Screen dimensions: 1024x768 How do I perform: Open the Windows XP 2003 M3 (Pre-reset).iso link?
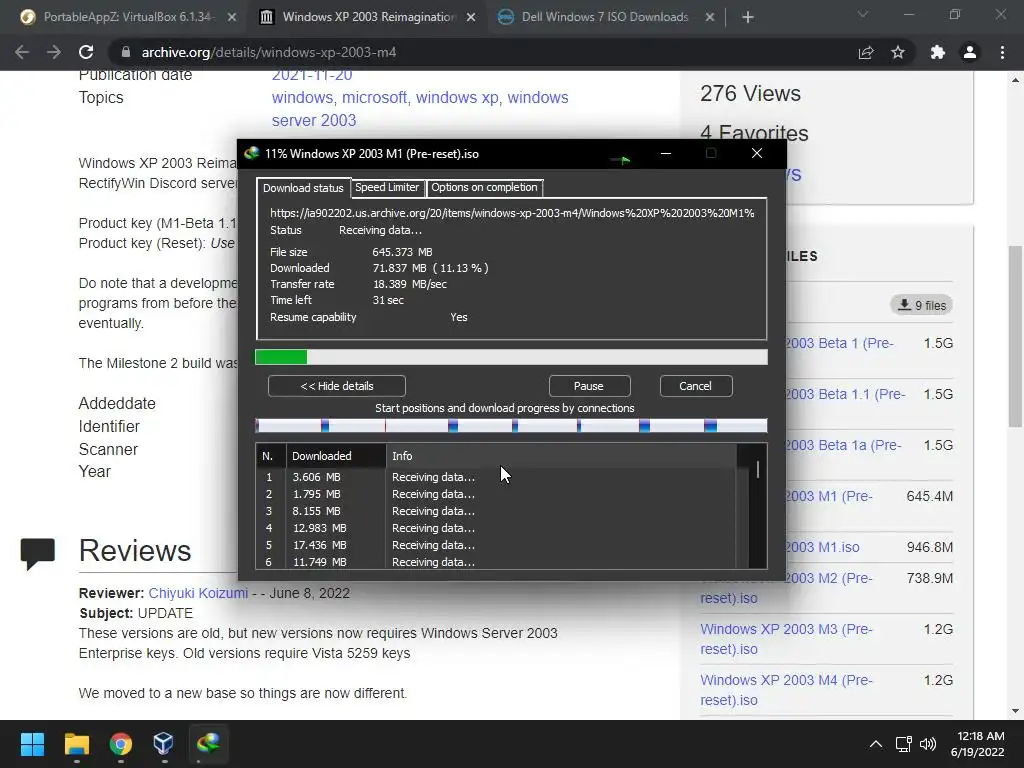[786, 639]
